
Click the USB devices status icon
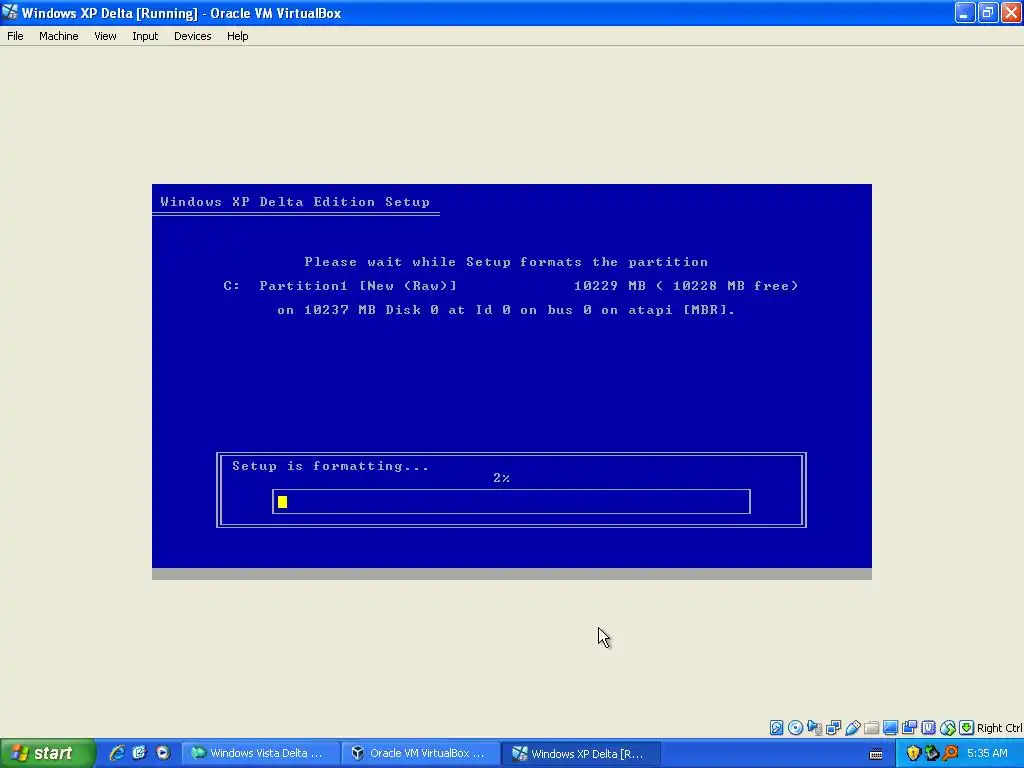(852, 728)
